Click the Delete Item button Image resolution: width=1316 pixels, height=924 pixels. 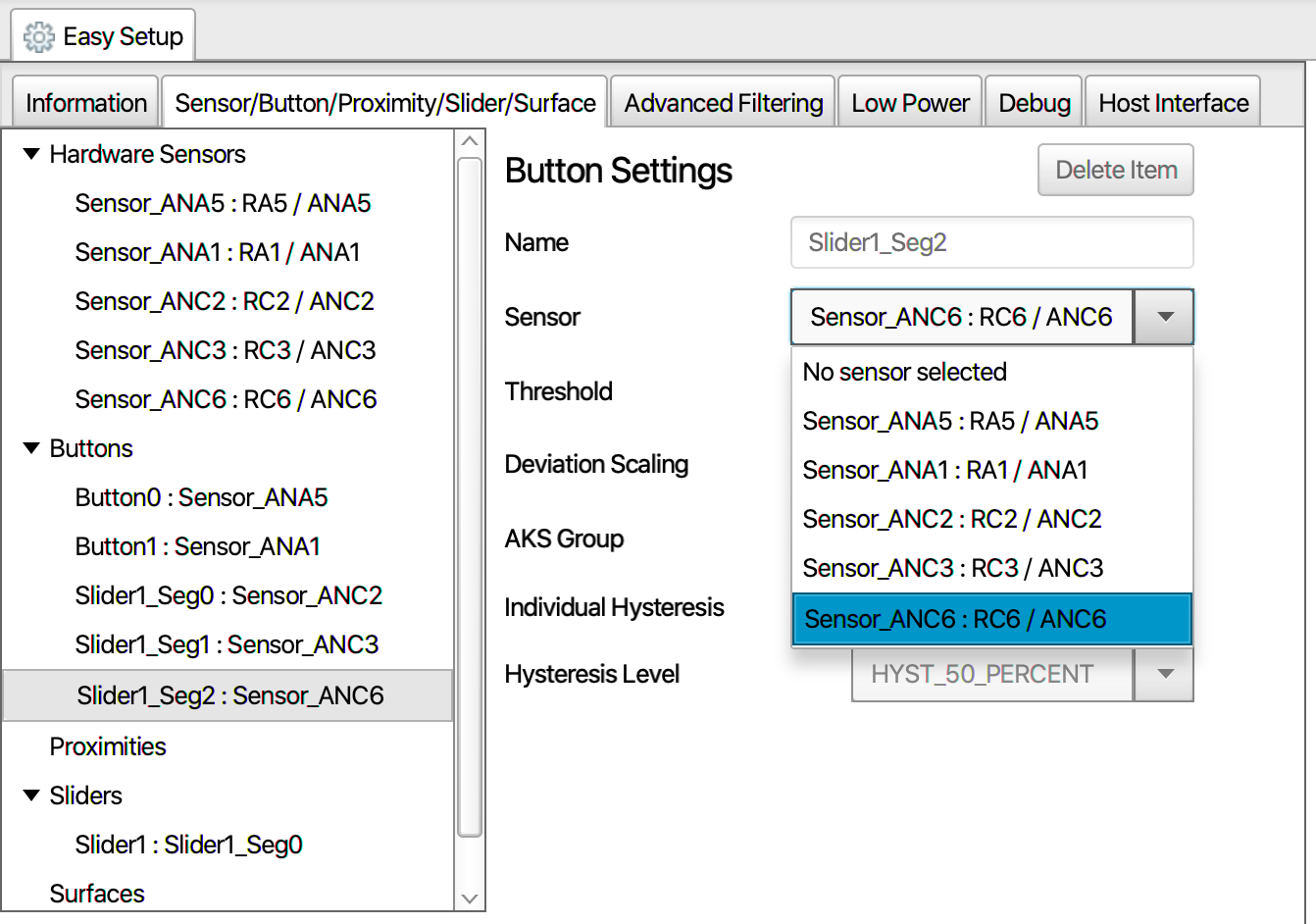coord(1115,170)
